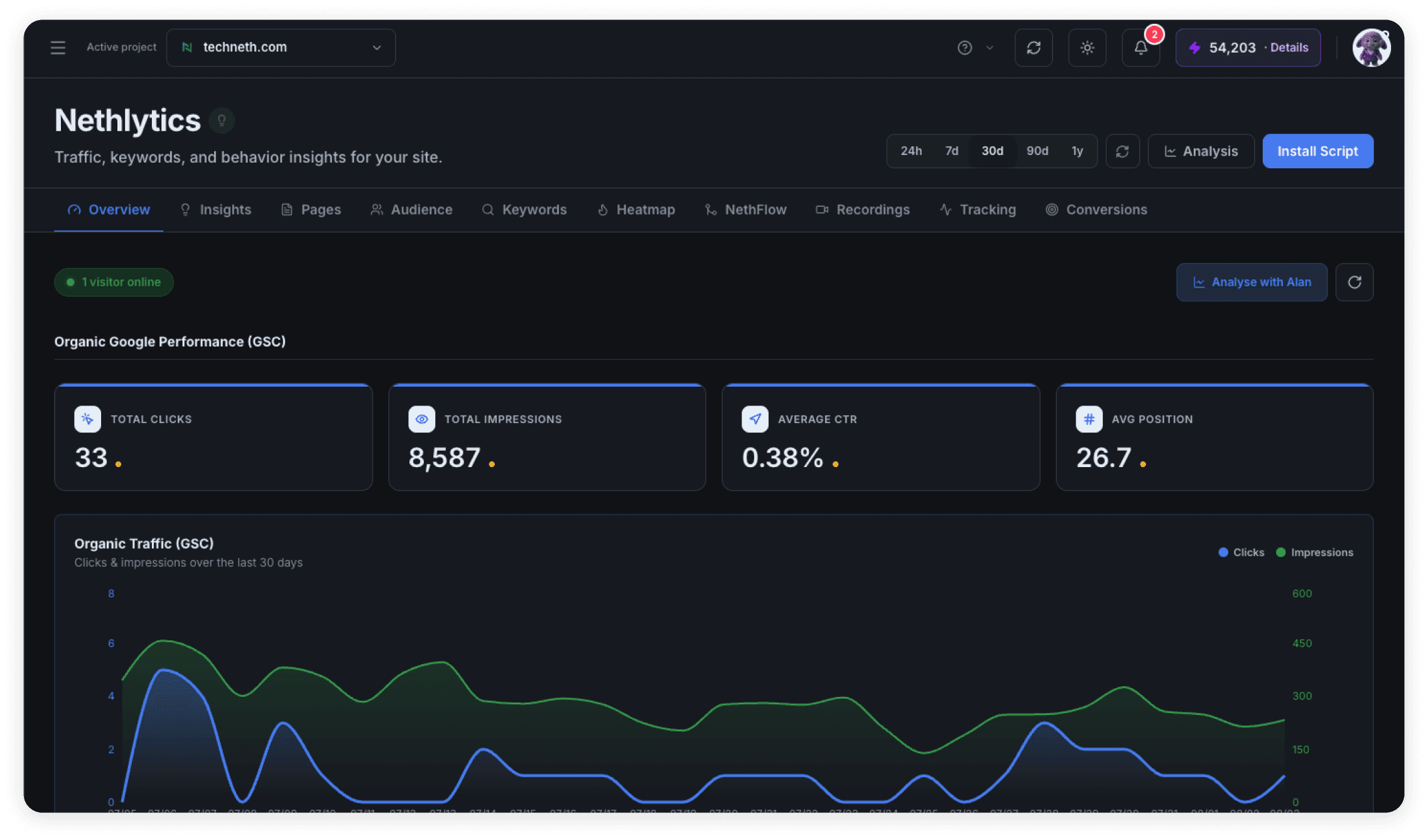Click the orange dot next to 0.38%
This screenshot has width=1428, height=840.
[836, 465]
